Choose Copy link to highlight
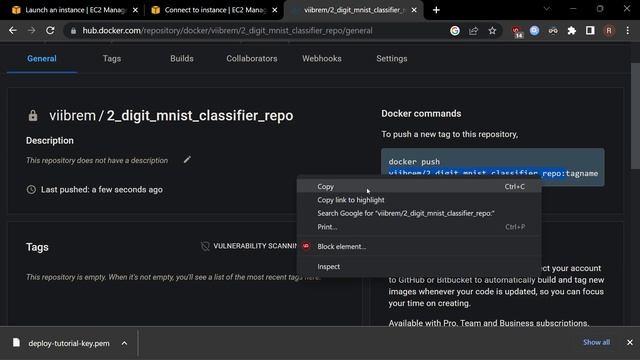 [419, 200]
